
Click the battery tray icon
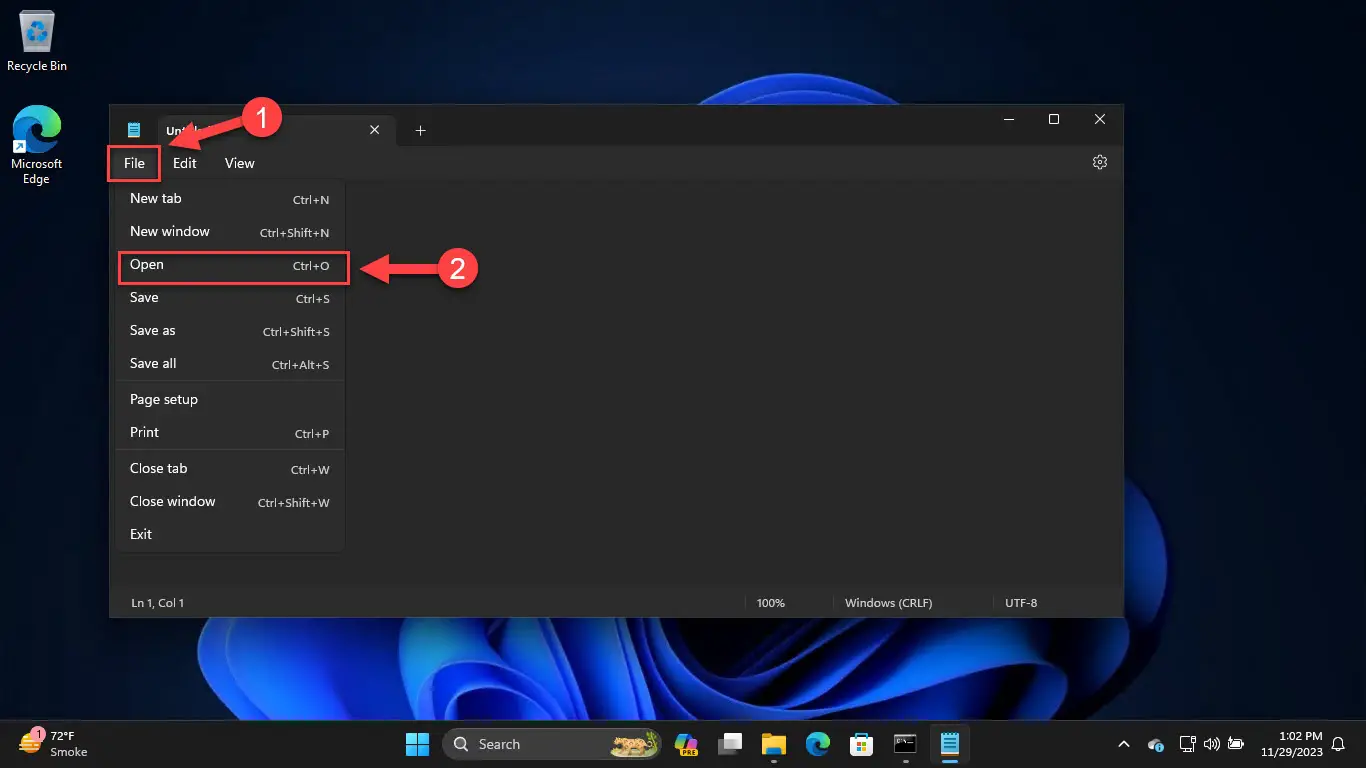1236,744
